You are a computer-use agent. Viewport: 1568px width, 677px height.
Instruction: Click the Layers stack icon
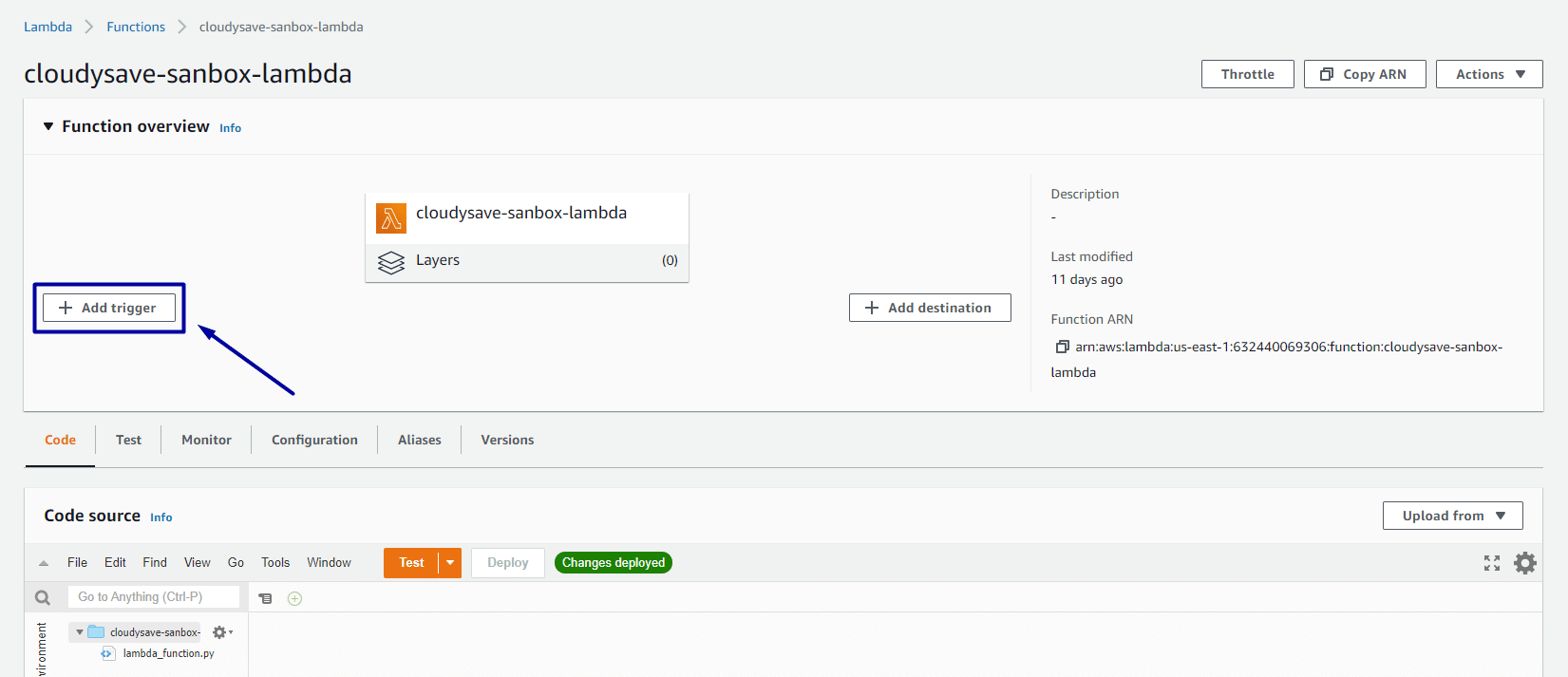point(391,262)
